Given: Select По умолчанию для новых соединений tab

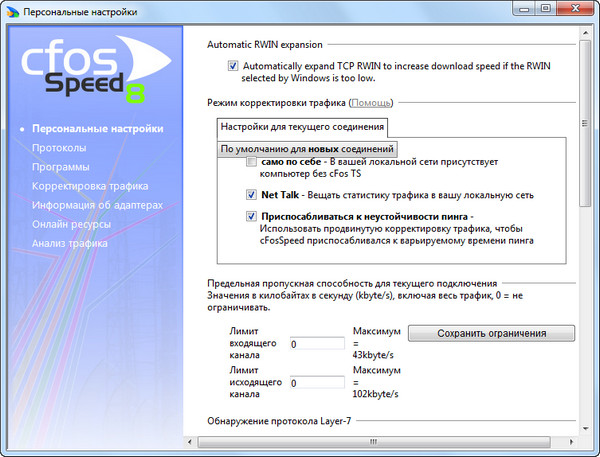Looking at the screenshot, I should pos(306,148).
